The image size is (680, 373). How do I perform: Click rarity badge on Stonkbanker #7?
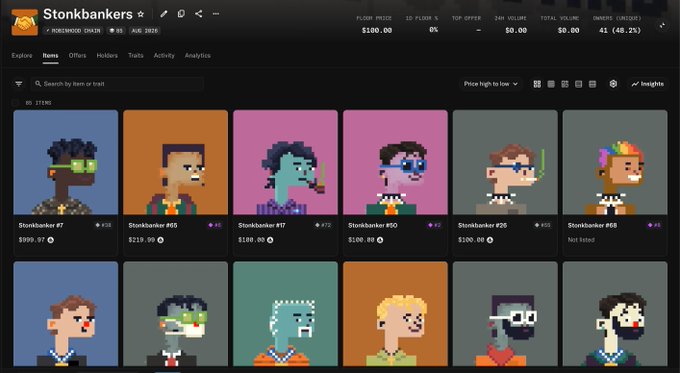[x=103, y=225]
